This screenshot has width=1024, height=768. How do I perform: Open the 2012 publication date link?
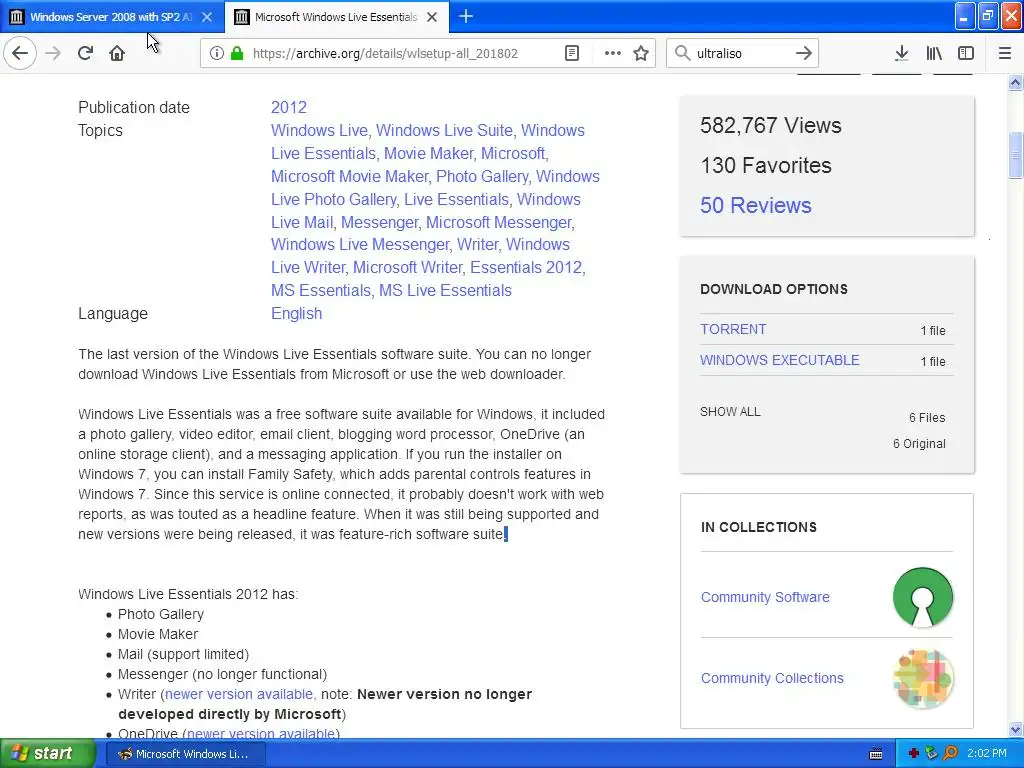coord(289,107)
